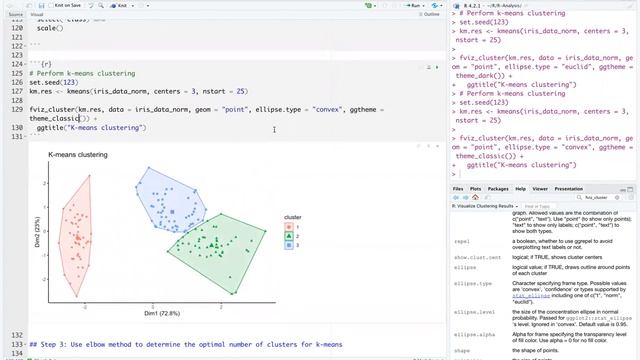The width and height of the screenshot is (640, 360).
Task: Click the Help search field containing fviz_cluster
Action: pyautogui.click(x=598, y=198)
